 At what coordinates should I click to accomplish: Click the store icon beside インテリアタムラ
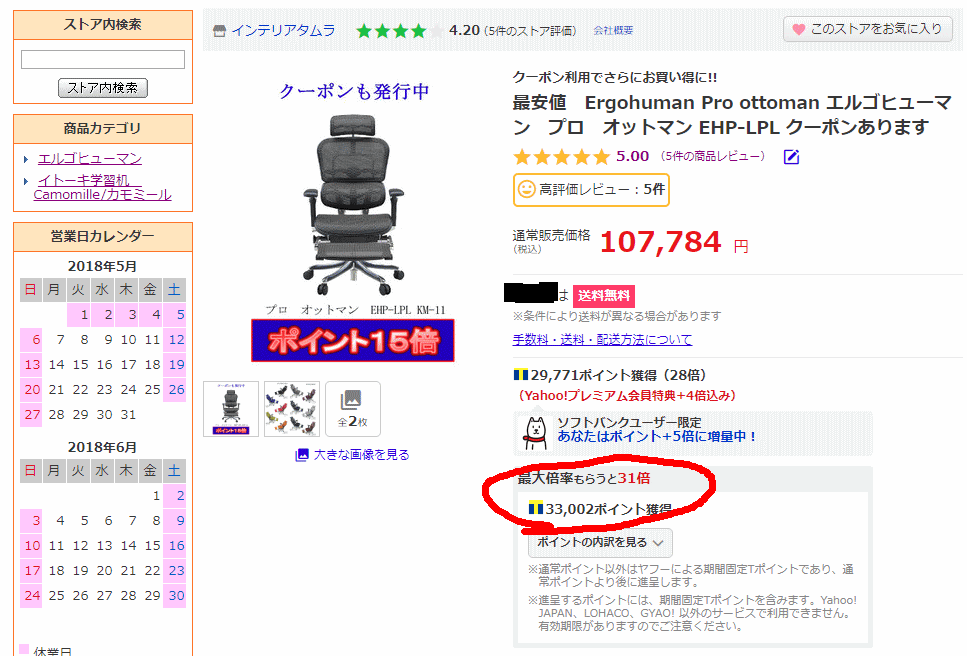point(219,31)
